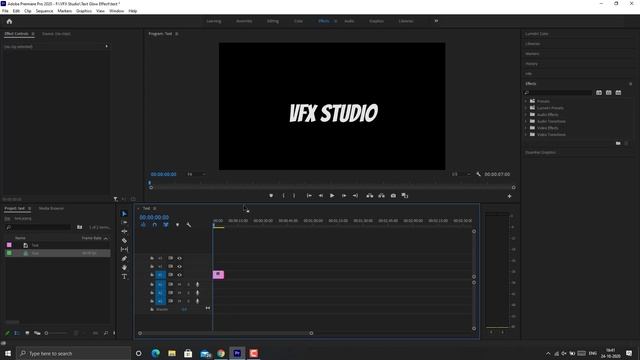
Task: Hide track V1 using its eye icon
Action: click(x=179, y=275)
